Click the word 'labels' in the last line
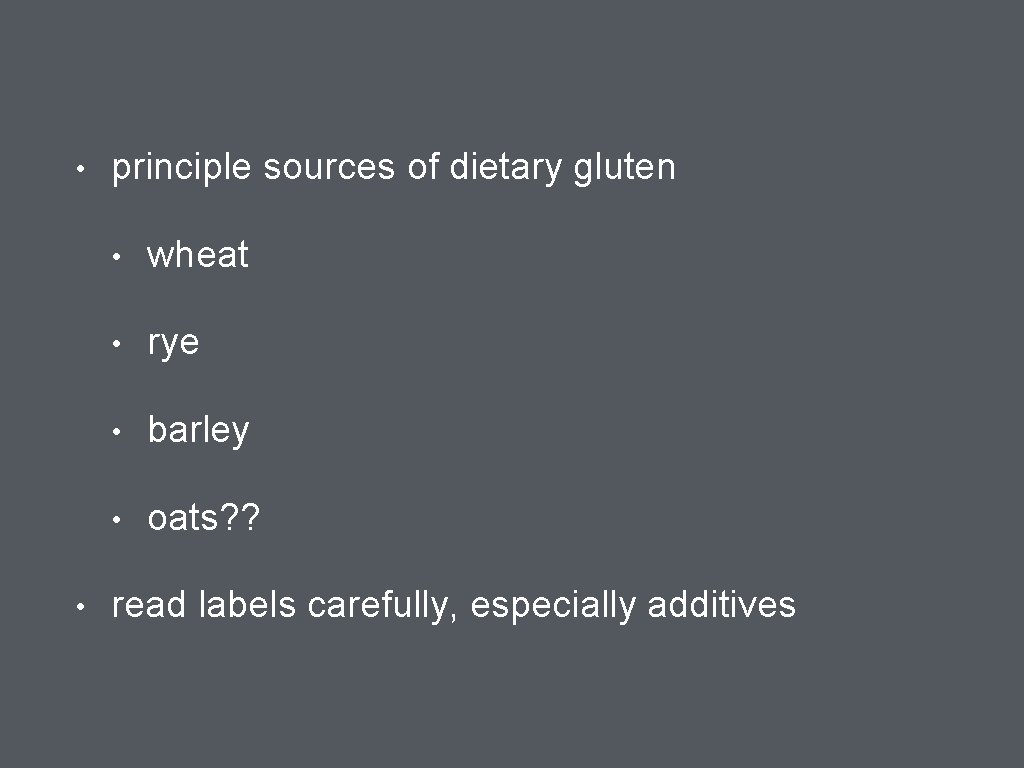This screenshot has width=1024, height=768. click(x=247, y=605)
